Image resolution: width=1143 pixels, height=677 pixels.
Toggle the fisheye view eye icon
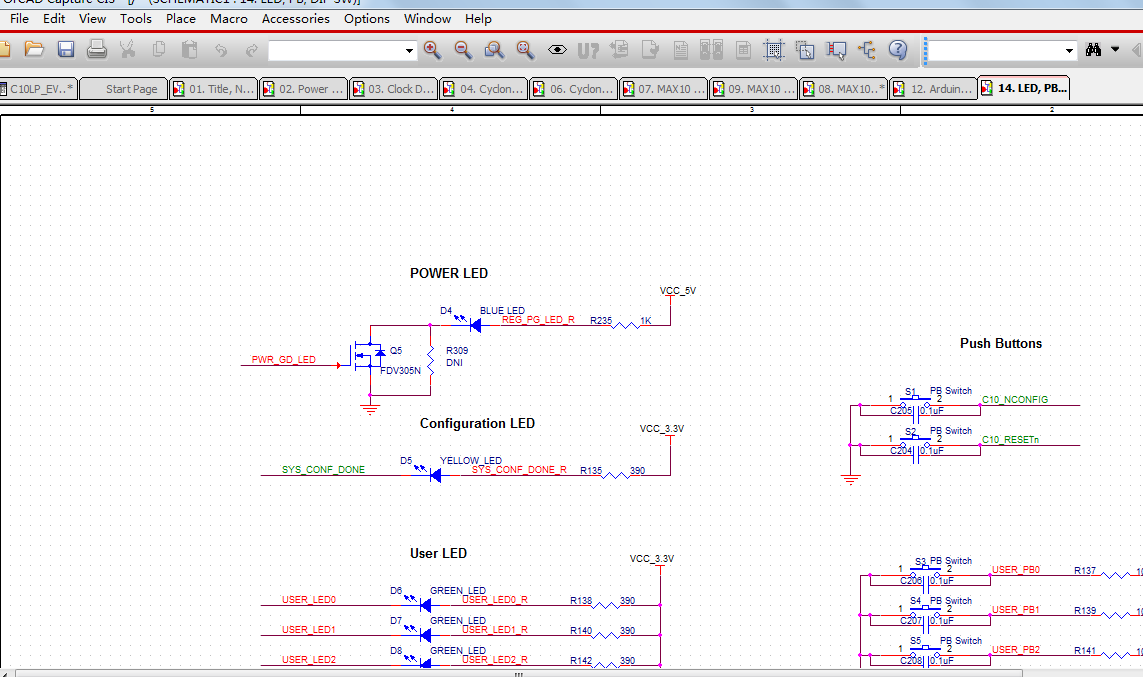(557, 50)
